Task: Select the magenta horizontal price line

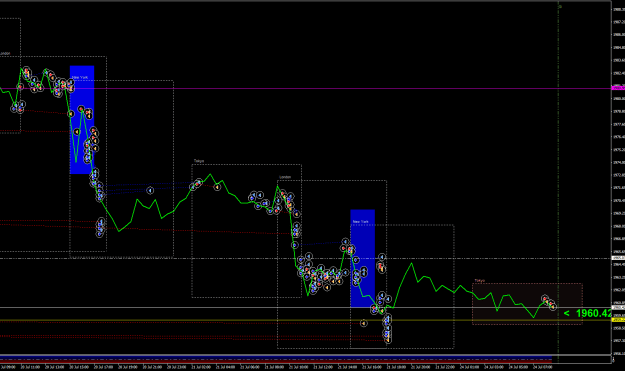Action: [x=305, y=88]
